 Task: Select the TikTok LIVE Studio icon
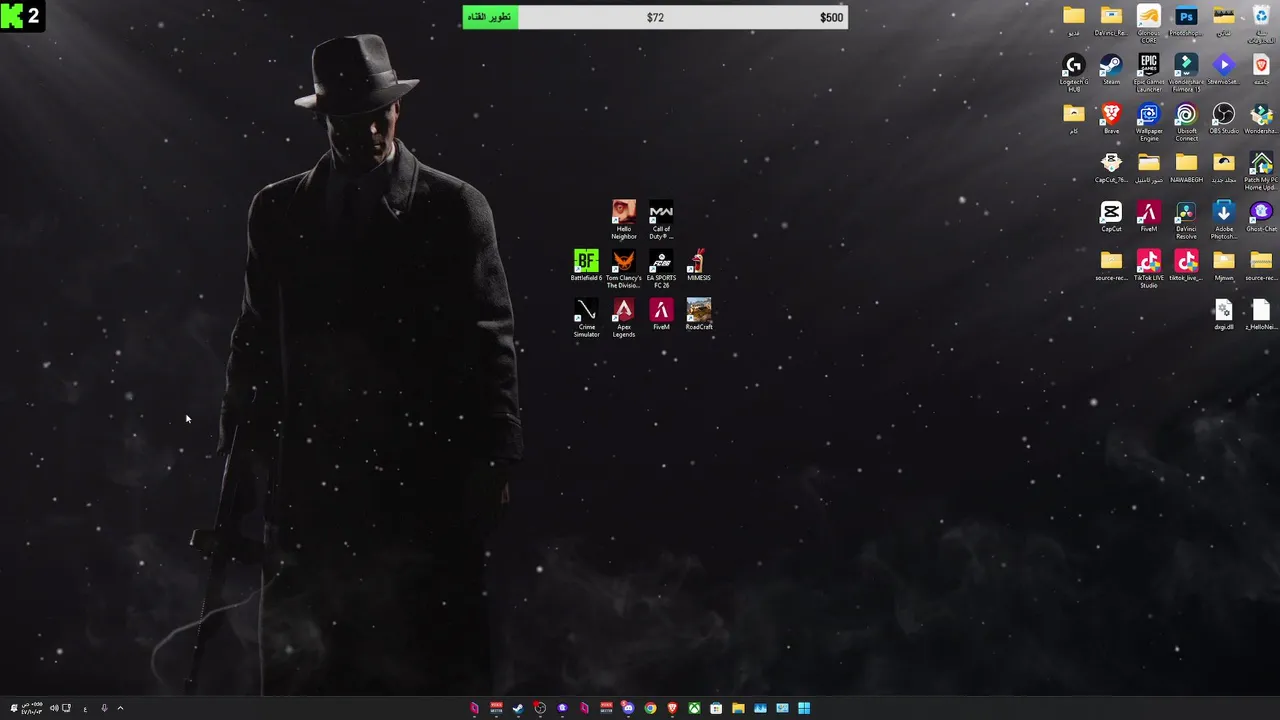pyautogui.click(x=1149, y=269)
